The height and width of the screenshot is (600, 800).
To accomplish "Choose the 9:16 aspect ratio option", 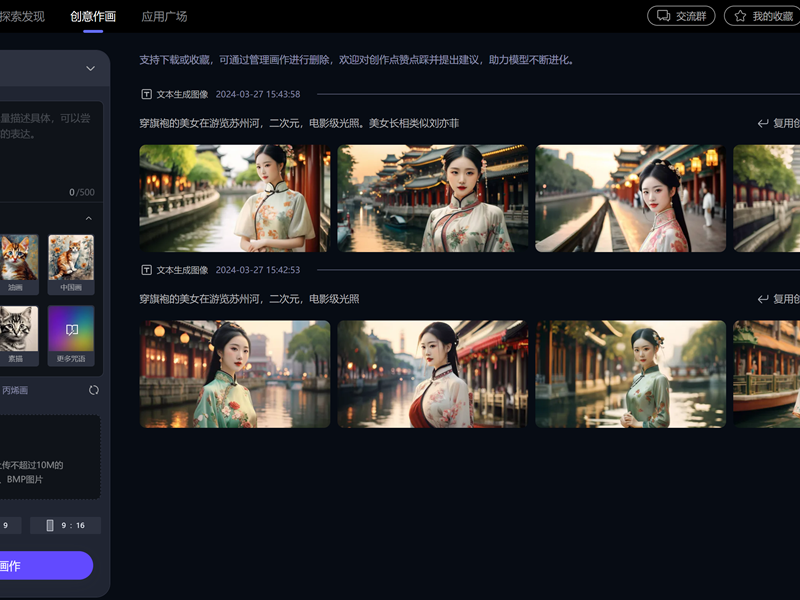I will coord(65,525).
